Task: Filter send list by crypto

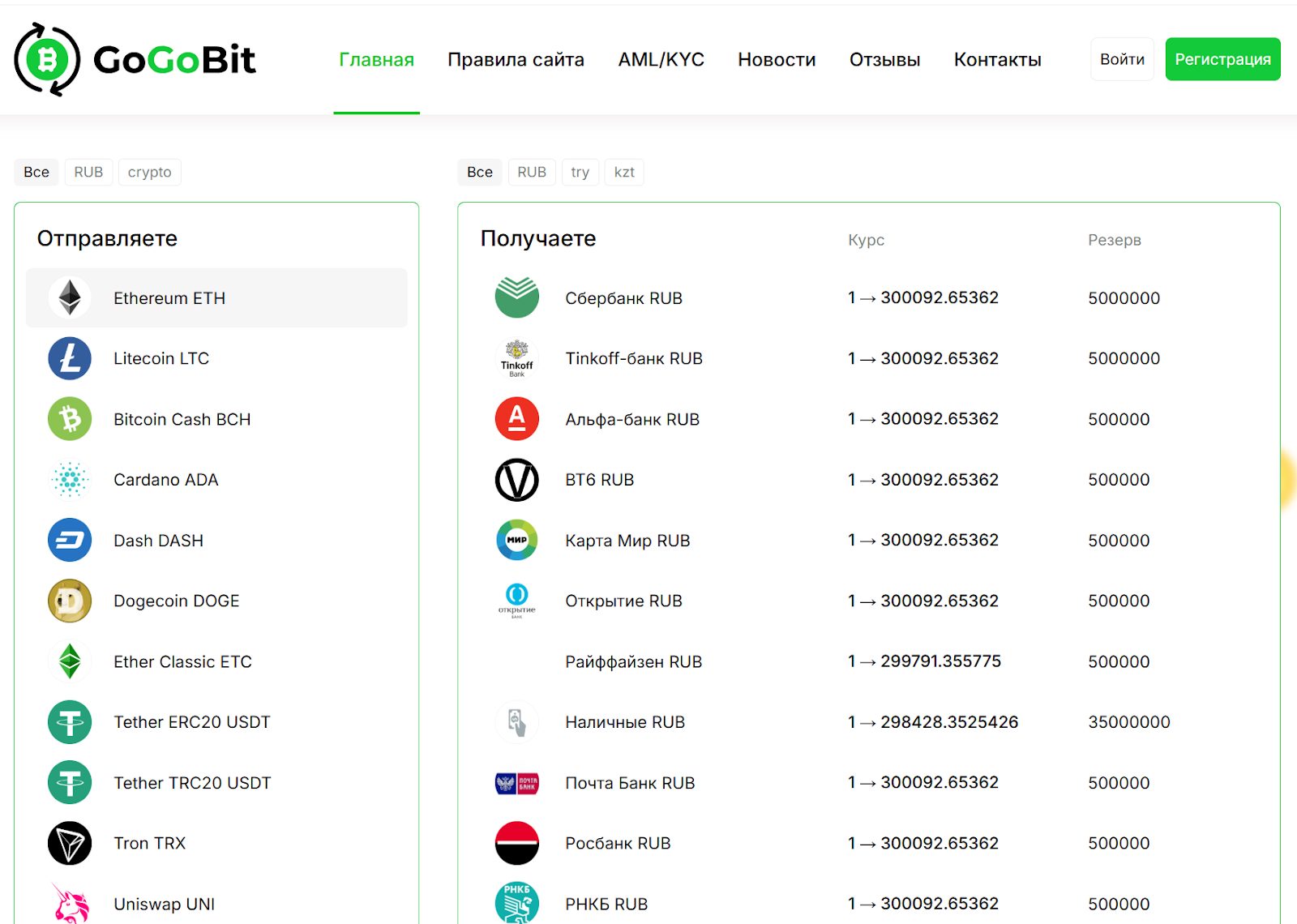Action: 149,172
